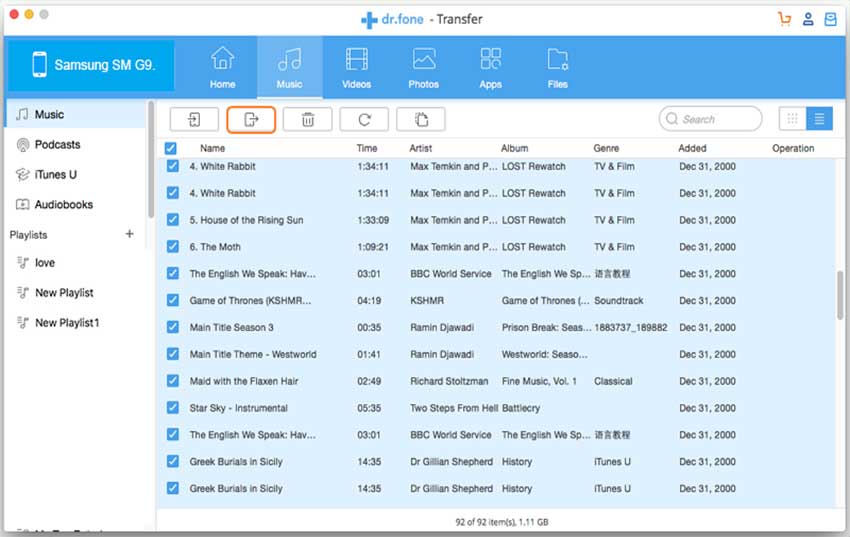Click Fine Music, Vol. 1 album cell
Screen dimensions: 850x537
(x=539, y=381)
